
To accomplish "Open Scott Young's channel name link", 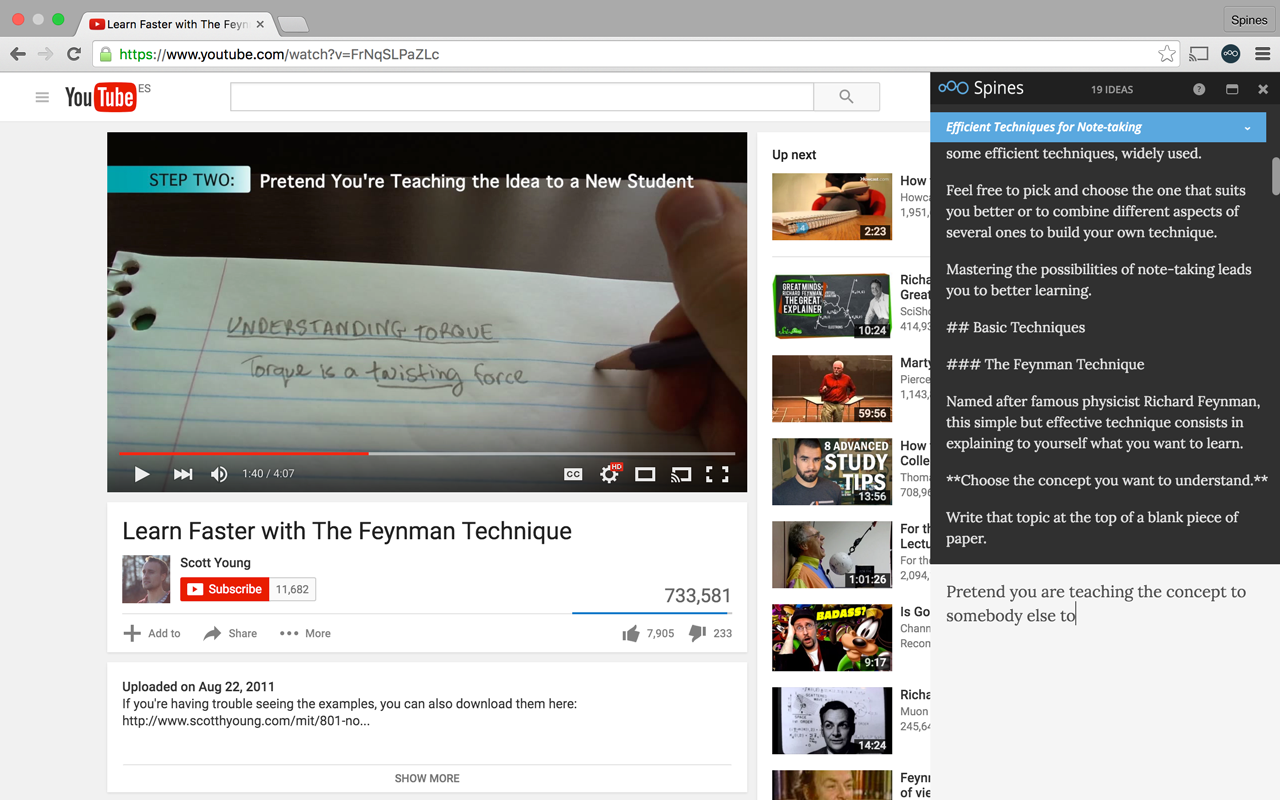I will pos(215,563).
